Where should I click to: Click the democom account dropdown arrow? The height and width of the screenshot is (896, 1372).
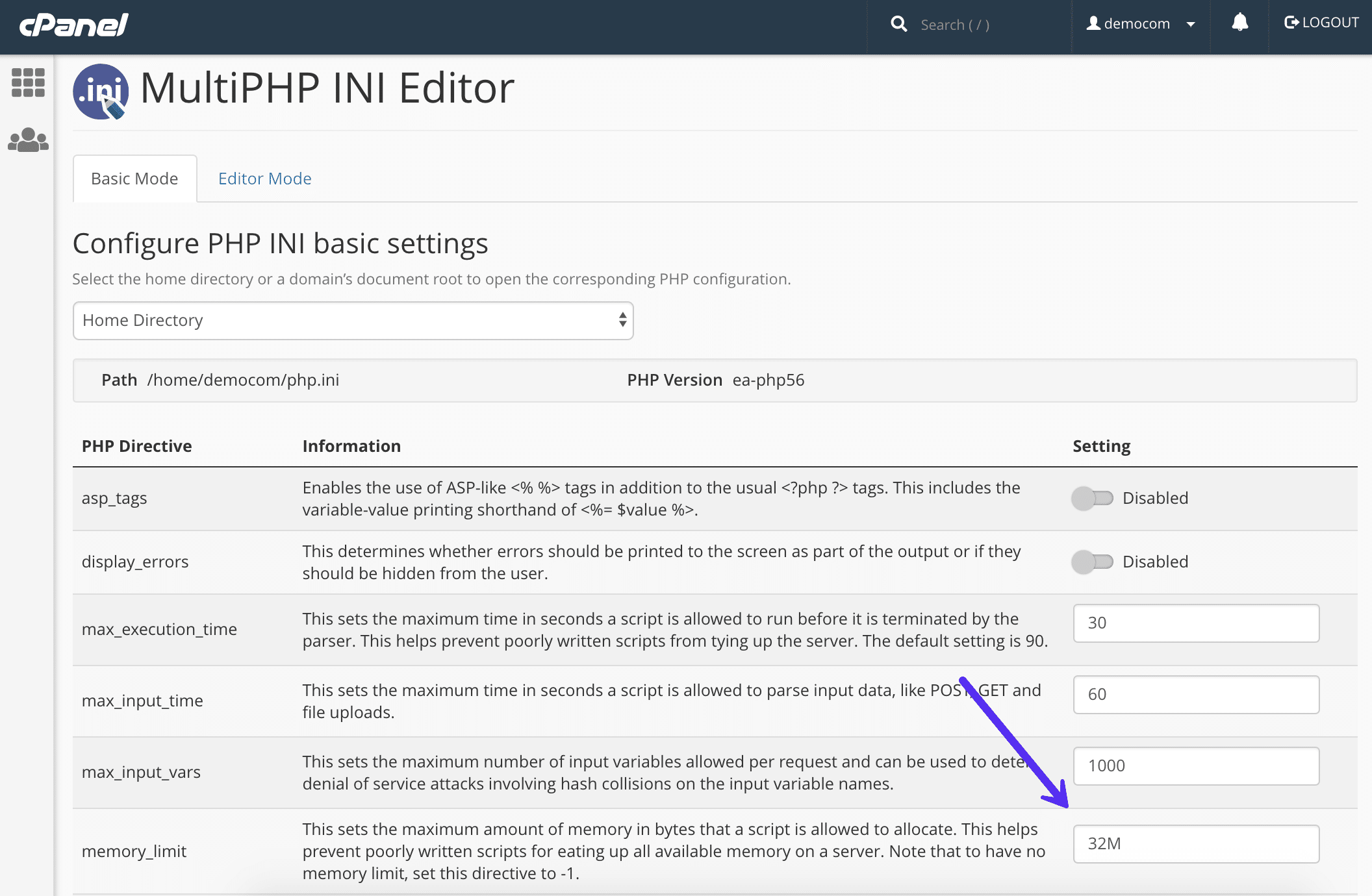coord(1192,25)
